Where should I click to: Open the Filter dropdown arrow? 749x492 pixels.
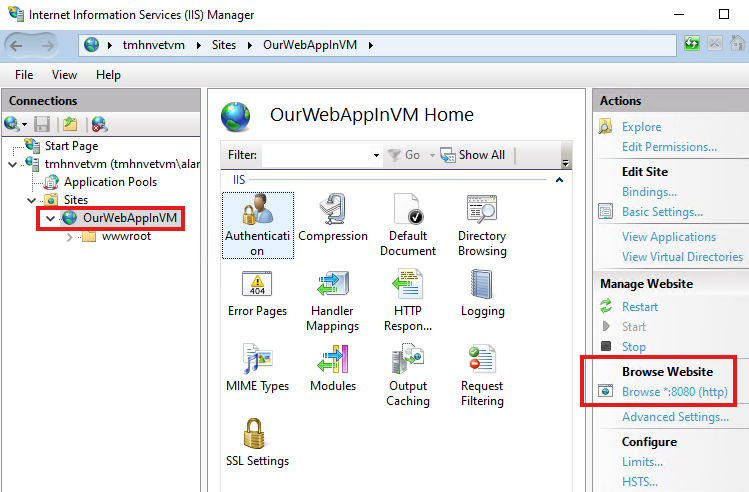point(376,155)
